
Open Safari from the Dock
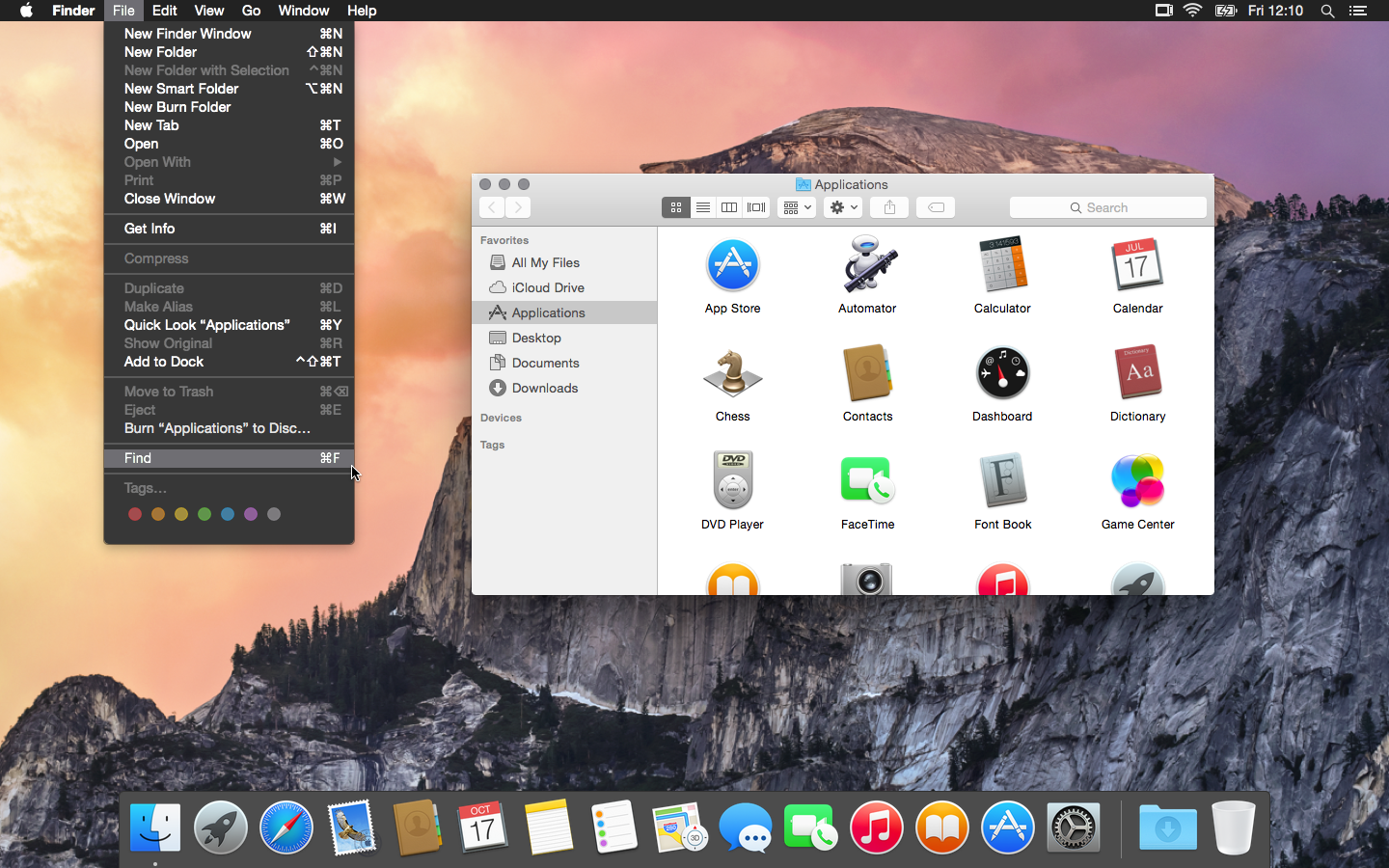286,827
